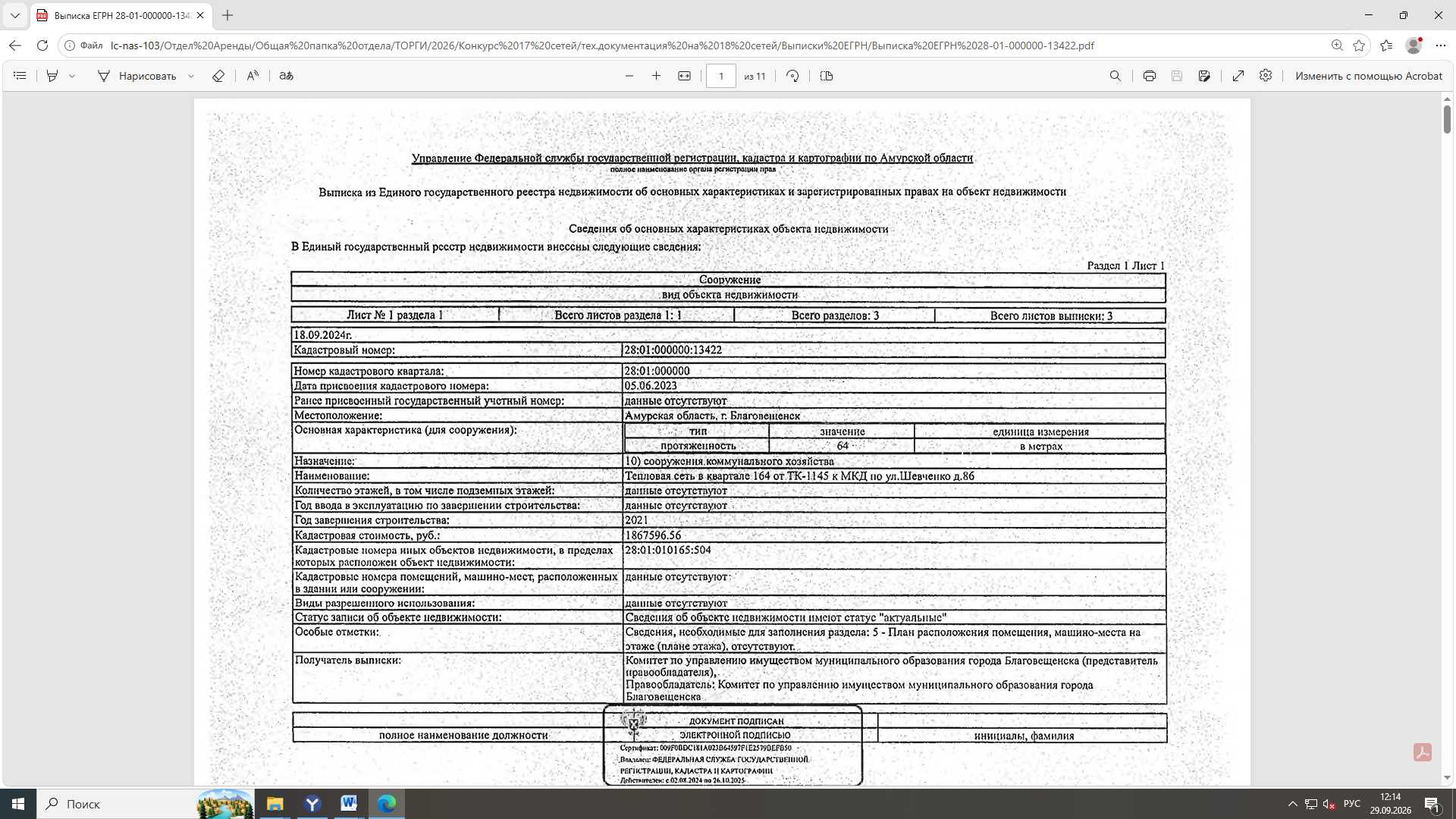The image size is (1456, 819).
Task: Save the document as a copy
Action: (x=1204, y=76)
